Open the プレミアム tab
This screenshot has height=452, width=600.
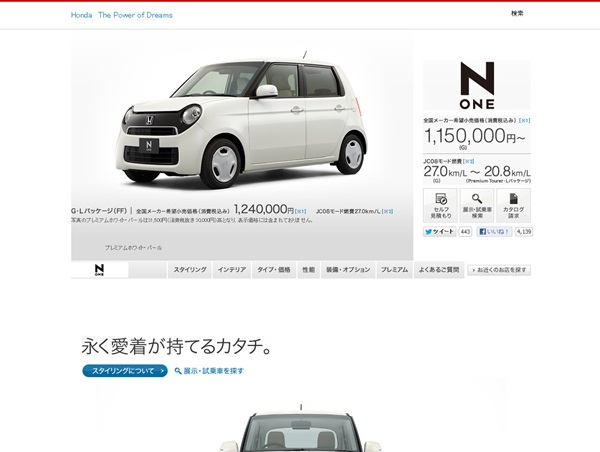click(395, 270)
